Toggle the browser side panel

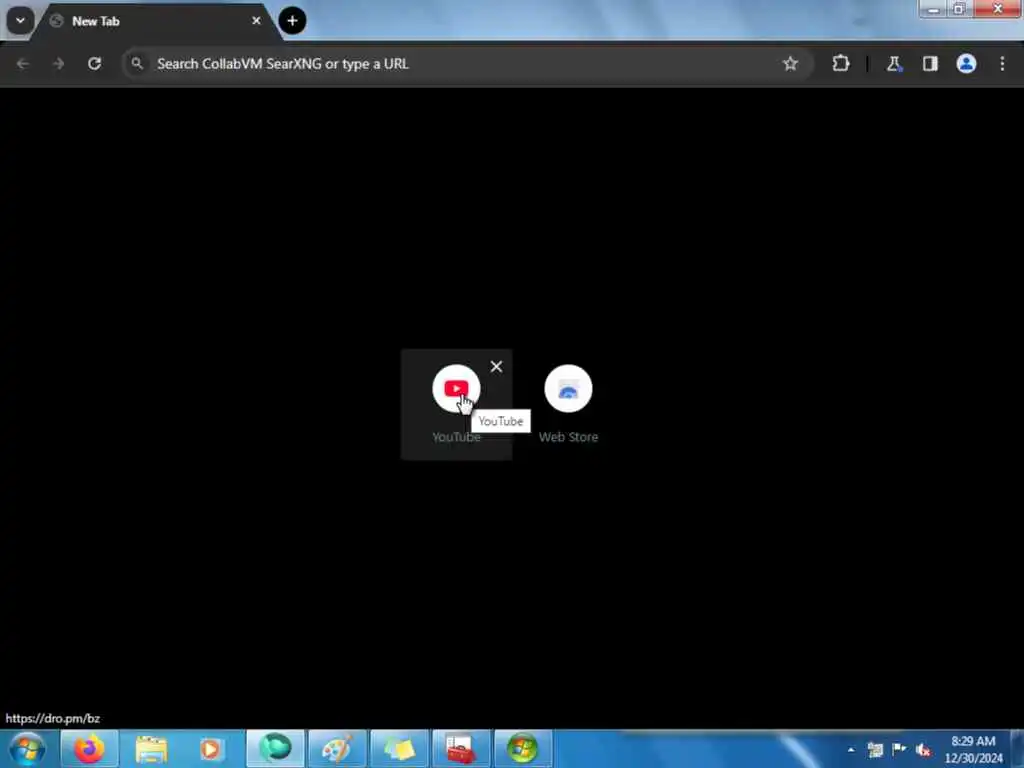(930, 64)
